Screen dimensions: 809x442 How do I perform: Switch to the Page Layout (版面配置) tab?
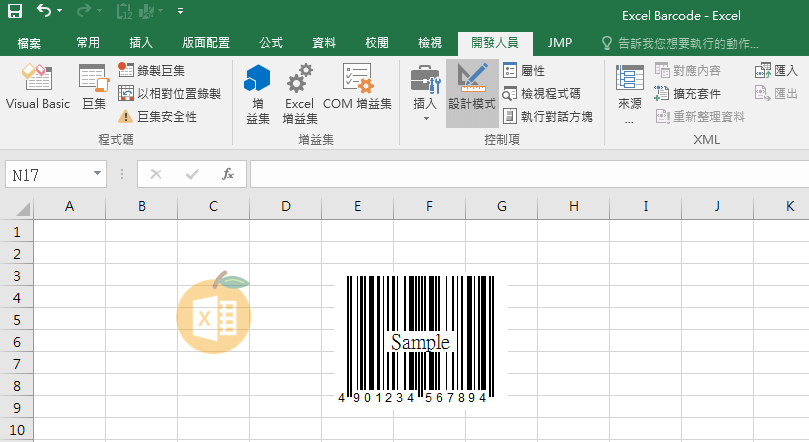pyautogui.click(x=206, y=43)
